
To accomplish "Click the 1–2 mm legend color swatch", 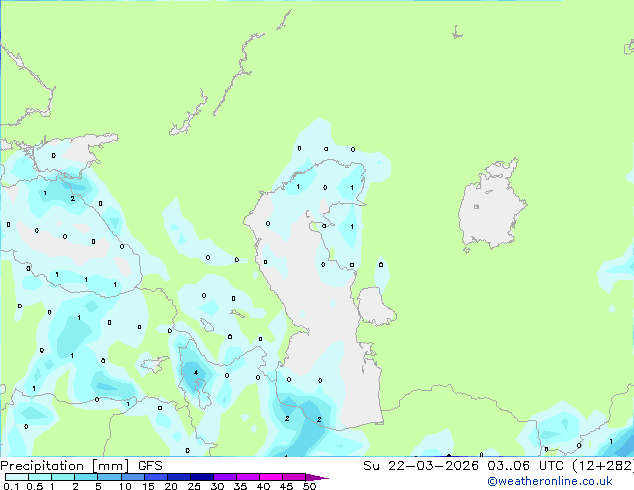I will 63,477.
